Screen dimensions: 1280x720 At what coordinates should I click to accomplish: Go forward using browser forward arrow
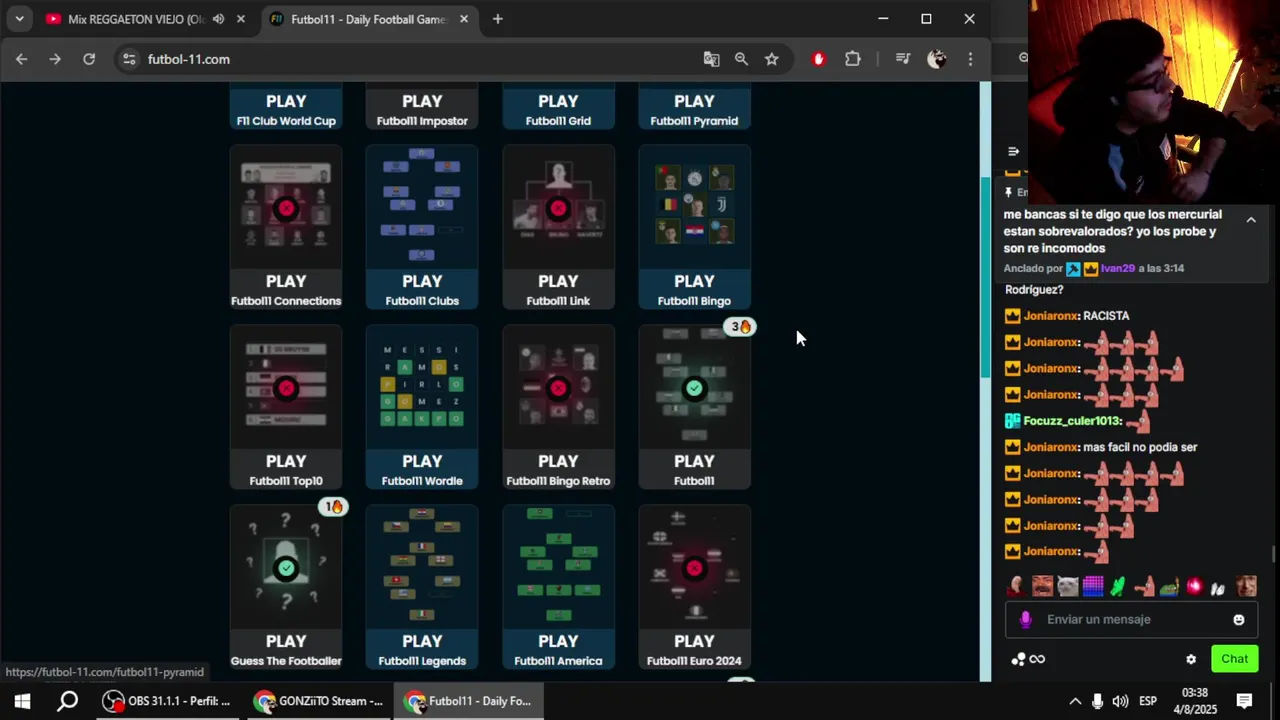pos(55,59)
